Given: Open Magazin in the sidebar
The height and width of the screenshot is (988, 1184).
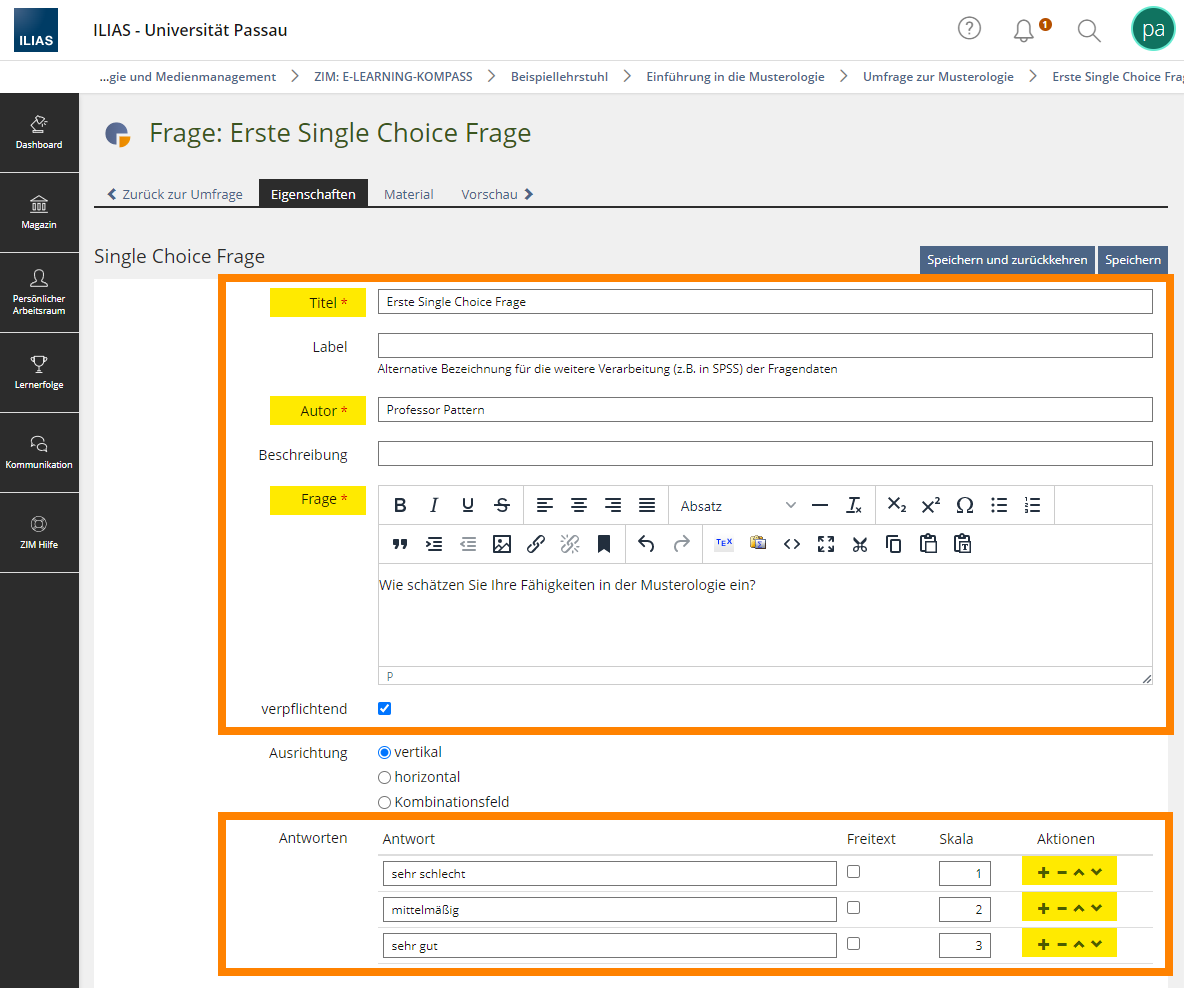Looking at the screenshot, I should pyautogui.click(x=39, y=213).
